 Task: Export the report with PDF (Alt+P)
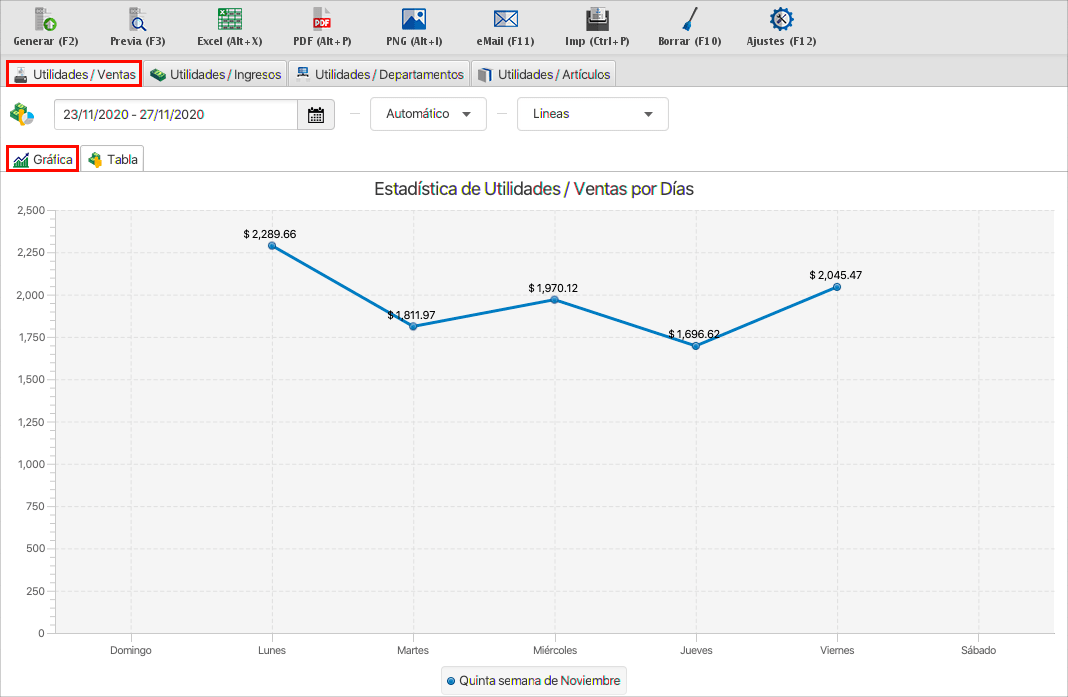[x=322, y=20]
